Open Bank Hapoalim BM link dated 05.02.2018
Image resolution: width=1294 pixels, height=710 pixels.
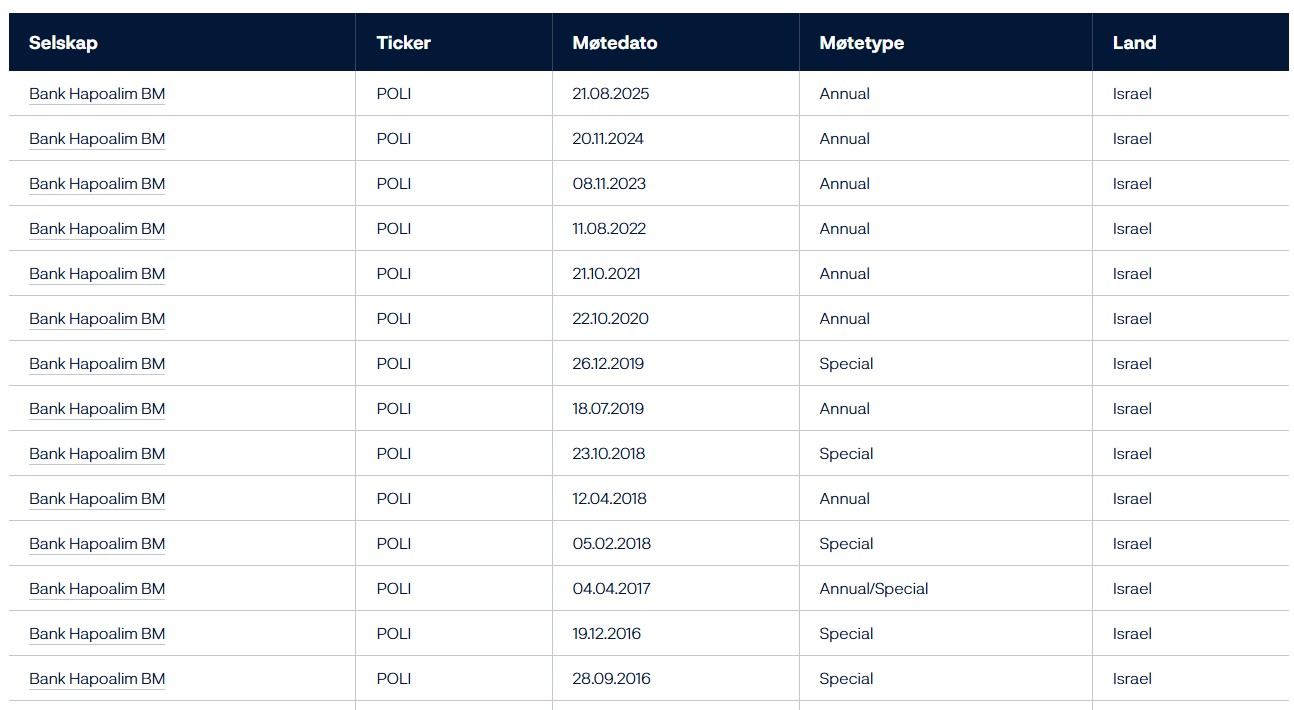(97, 544)
